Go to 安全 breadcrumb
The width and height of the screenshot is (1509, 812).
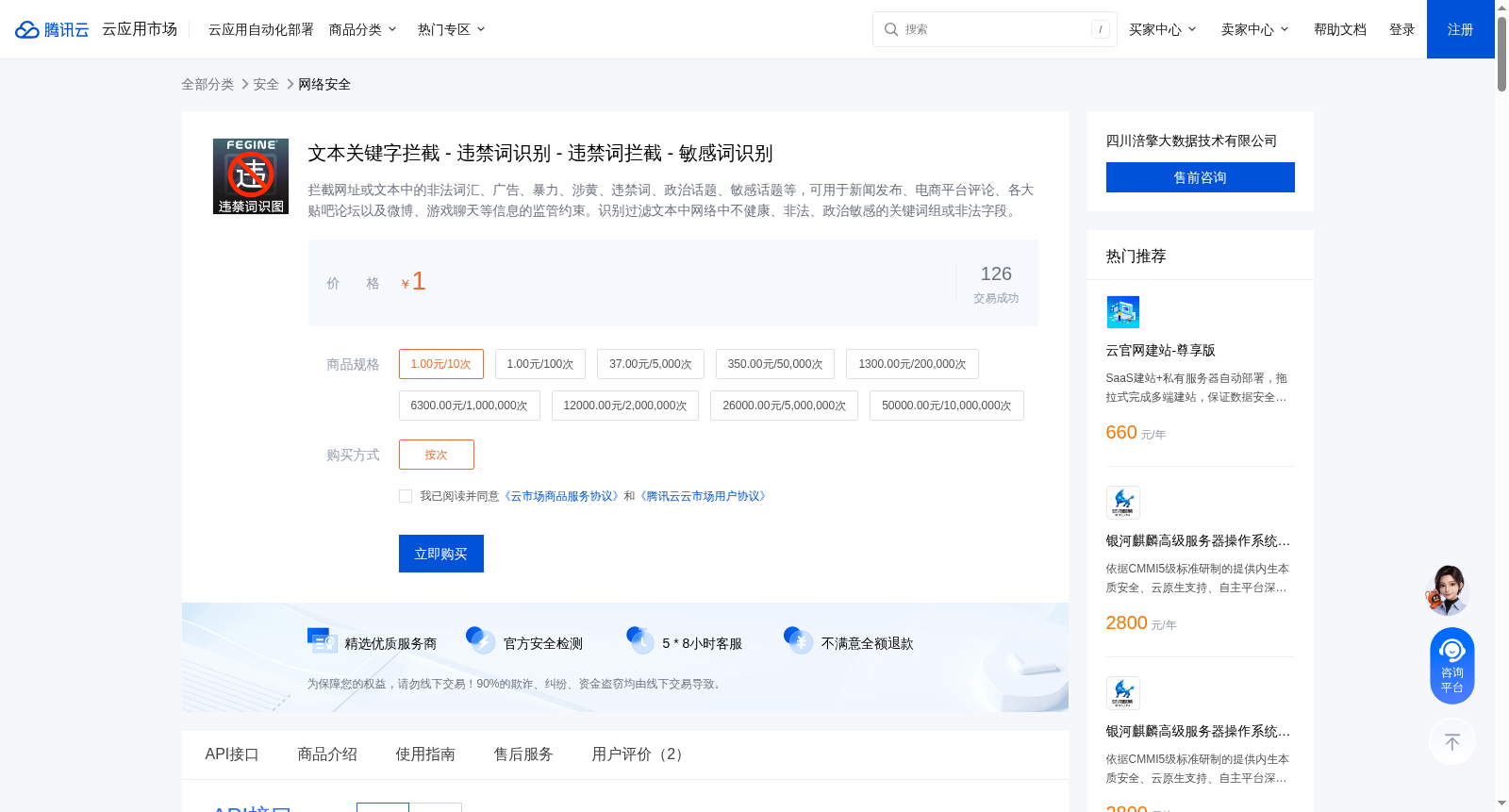tap(266, 84)
